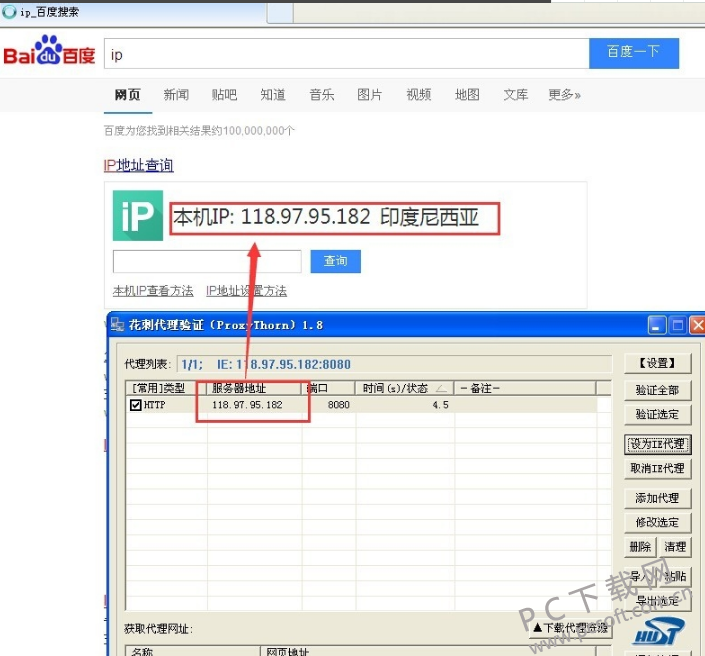This screenshot has height=656, width=705.
Task: Switch to 新闻 tab
Action: click(176, 95)
